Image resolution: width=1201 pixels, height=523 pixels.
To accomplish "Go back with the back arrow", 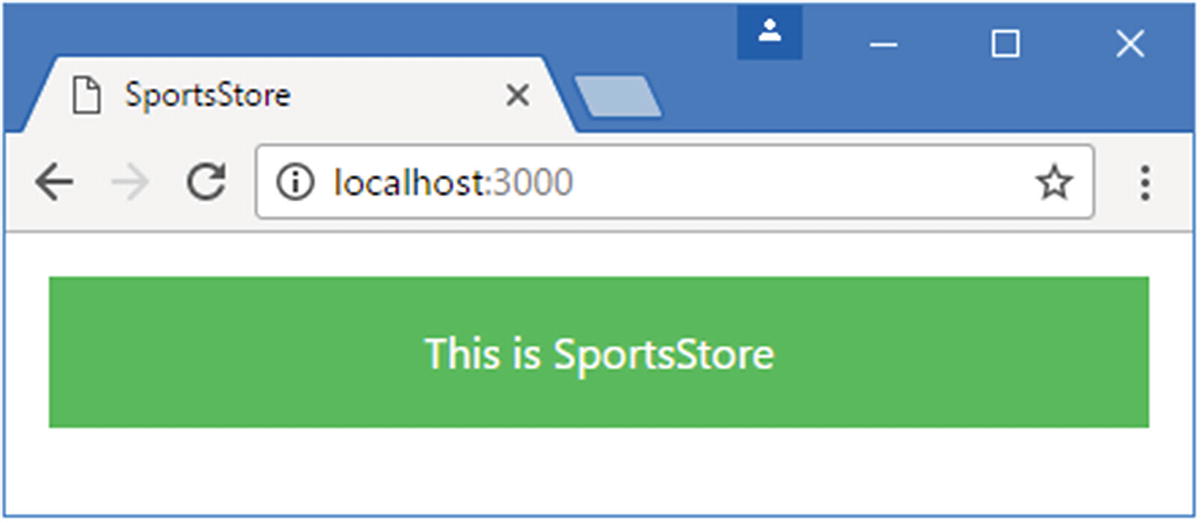I will click(x=54, y=183).
